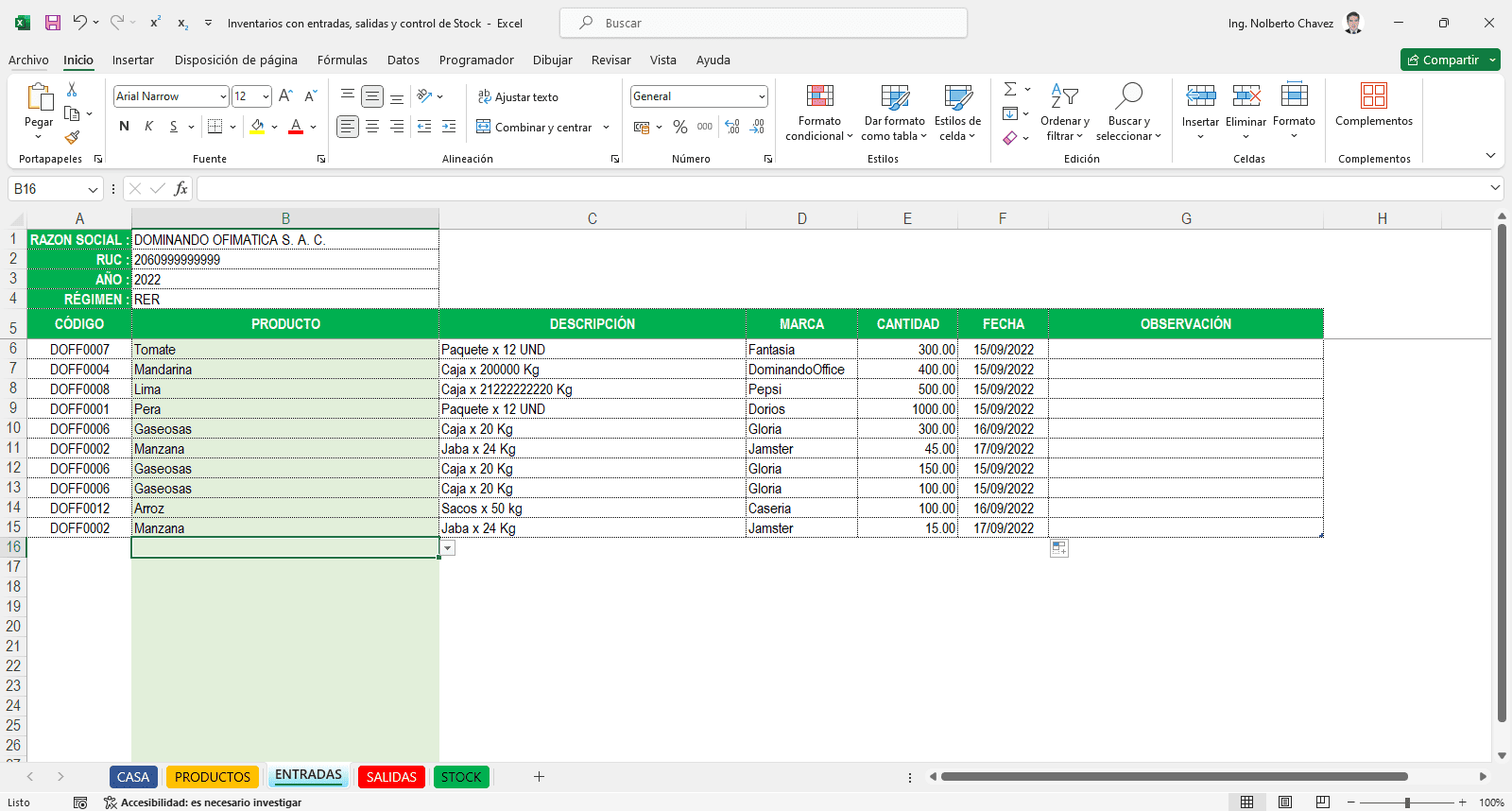This screenshot has width=1512, height=811.
Task: Click the Redo arrow icon
Action: pos(116,23)
